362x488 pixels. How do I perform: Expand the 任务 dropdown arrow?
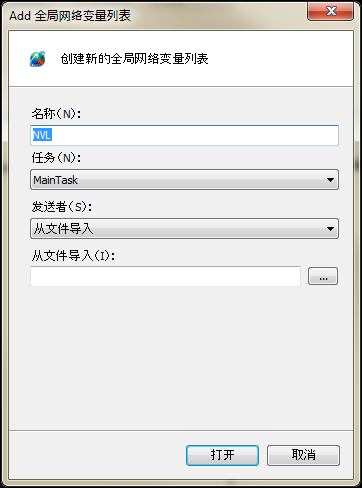[x=330, y=180]
